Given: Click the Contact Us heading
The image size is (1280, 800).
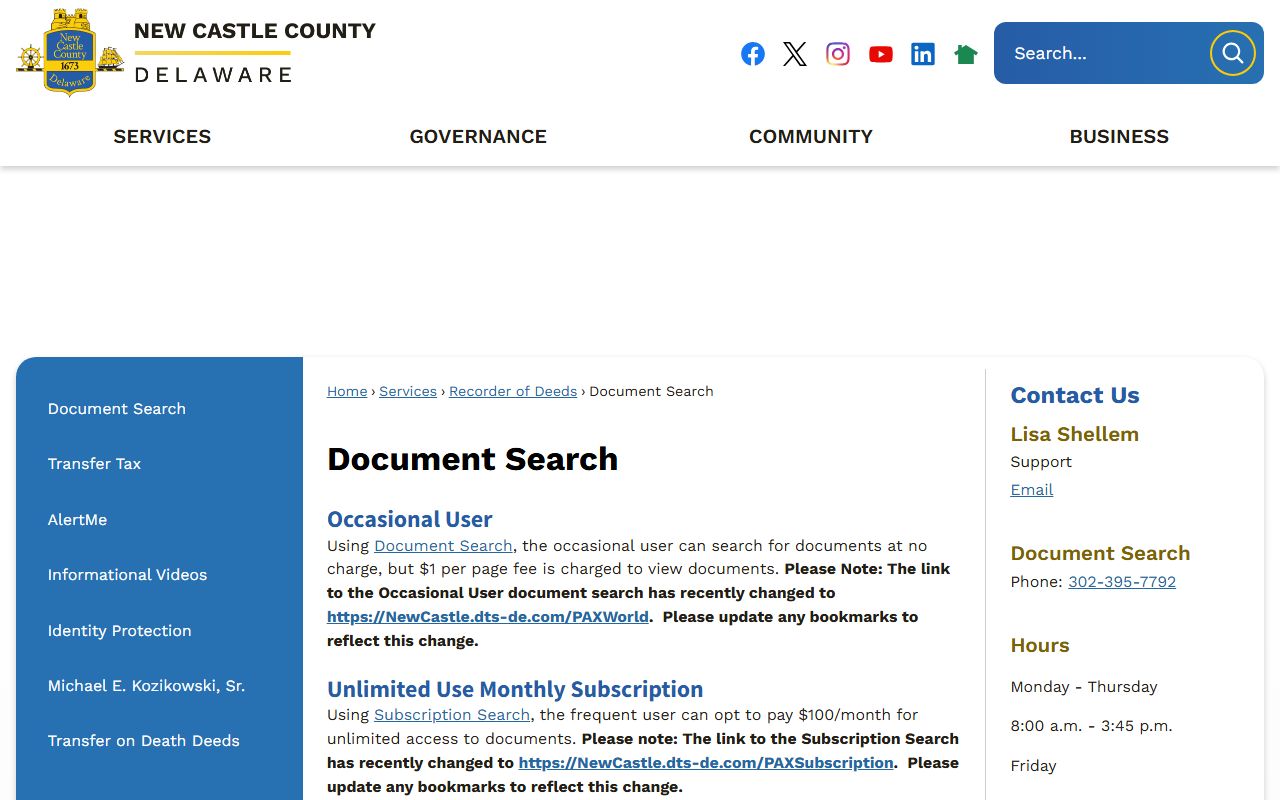Looking at the screenshot, I should point(1075,395).
